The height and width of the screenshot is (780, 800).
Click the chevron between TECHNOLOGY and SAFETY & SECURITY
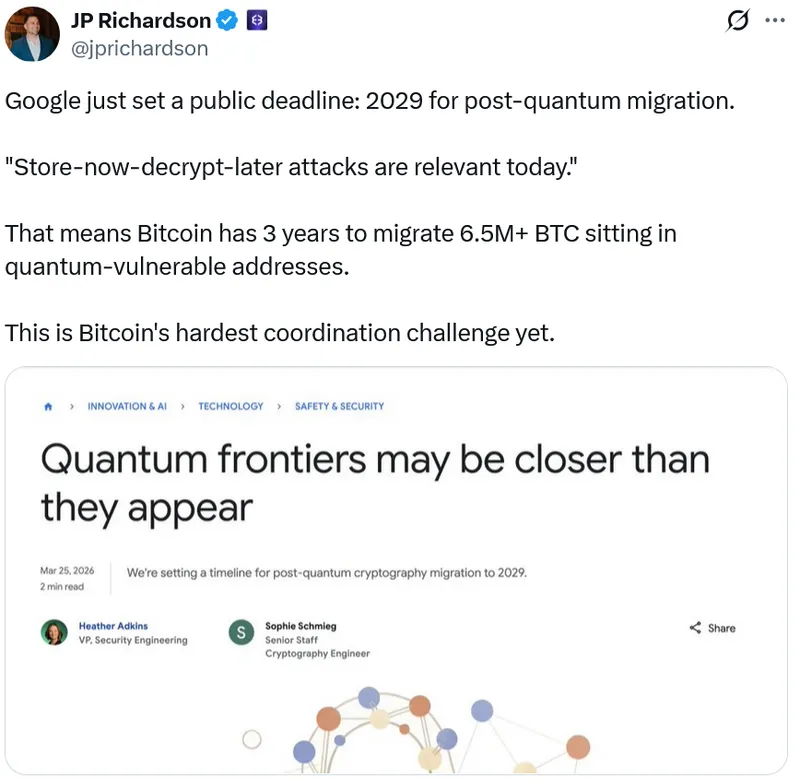tap(279, 407)
